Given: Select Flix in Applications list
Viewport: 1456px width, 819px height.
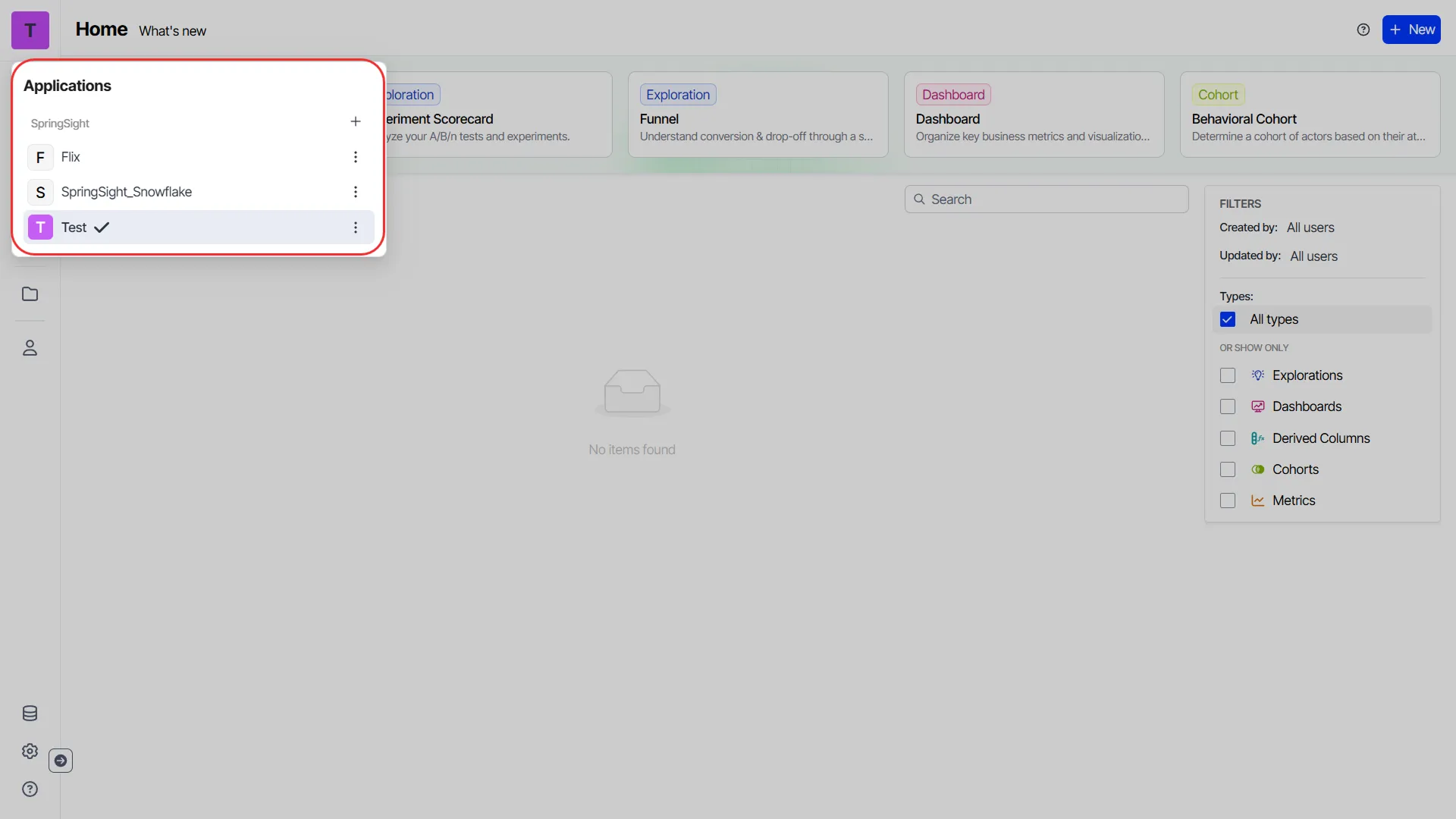Looking at the screenshot, I should [x=200, y=157].
